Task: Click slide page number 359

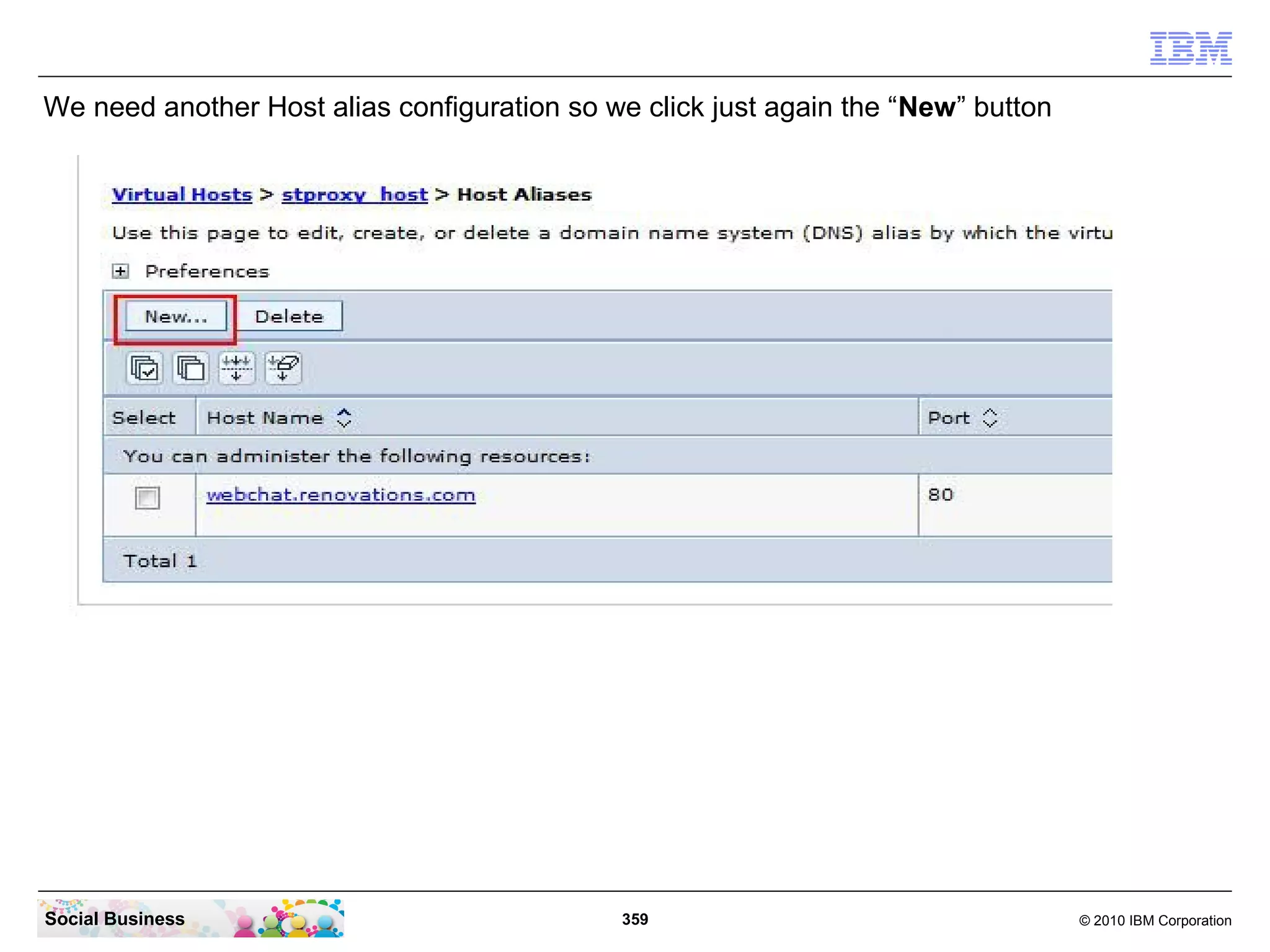Action: point(635,919)
